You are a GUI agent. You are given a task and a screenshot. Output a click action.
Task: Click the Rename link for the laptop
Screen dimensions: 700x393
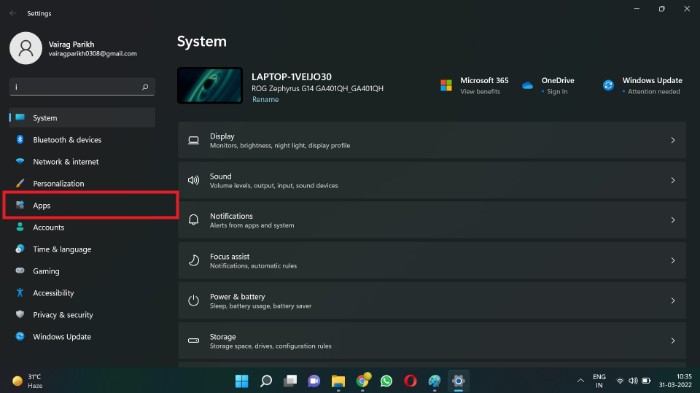(265, 100)
